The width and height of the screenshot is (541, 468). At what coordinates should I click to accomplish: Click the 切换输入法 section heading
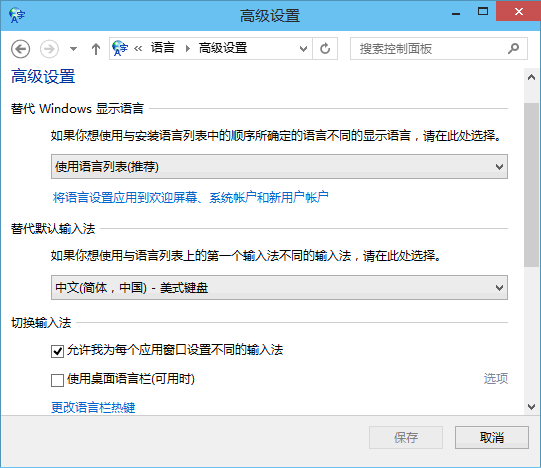[41, 322]
